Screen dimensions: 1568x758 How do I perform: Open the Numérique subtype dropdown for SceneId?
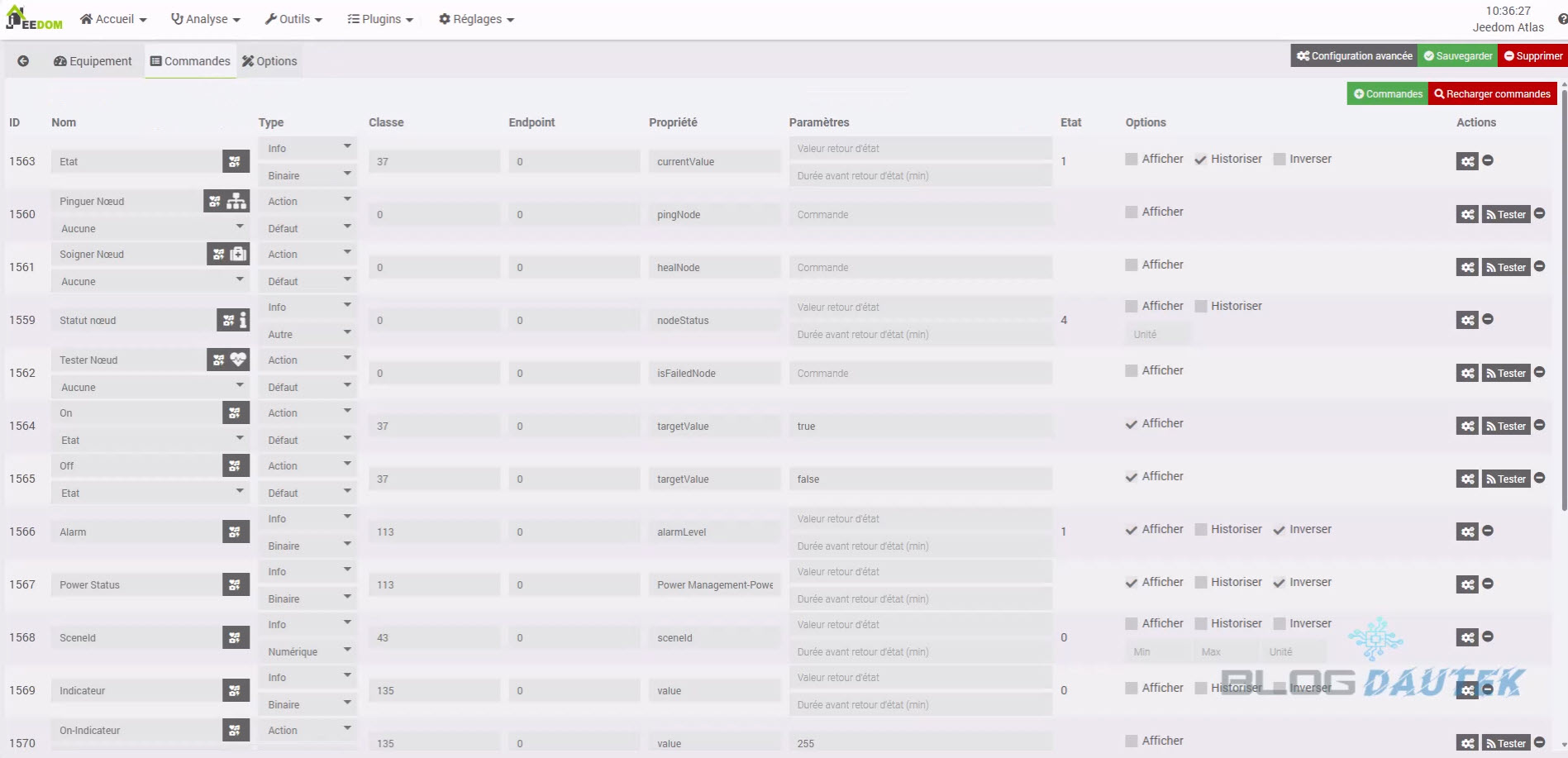307,651
